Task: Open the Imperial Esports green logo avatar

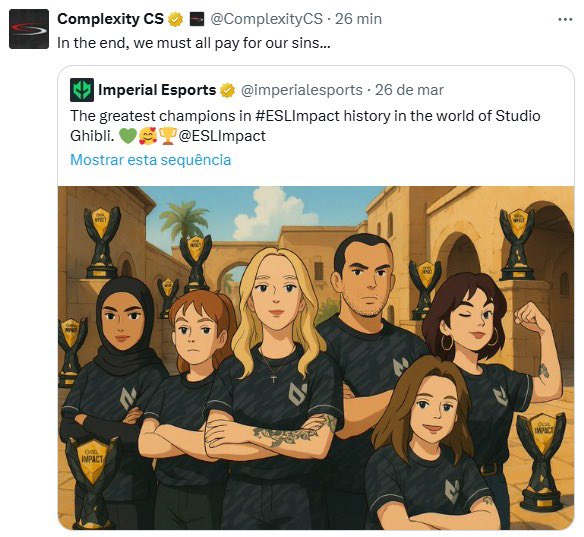Action: 82,90
